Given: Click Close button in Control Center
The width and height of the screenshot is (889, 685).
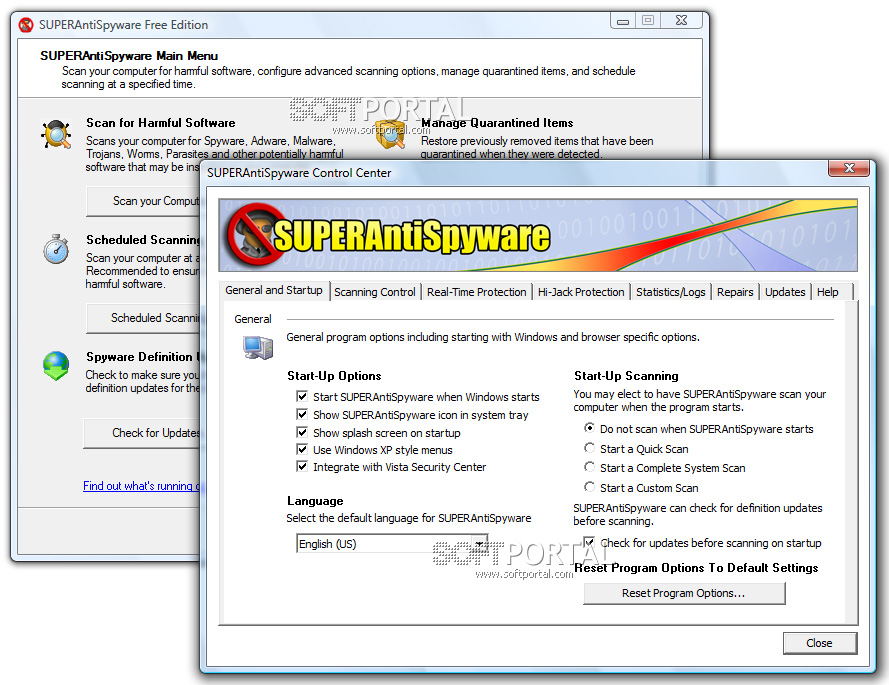Looking at the screenshot, I should point(819,643).
